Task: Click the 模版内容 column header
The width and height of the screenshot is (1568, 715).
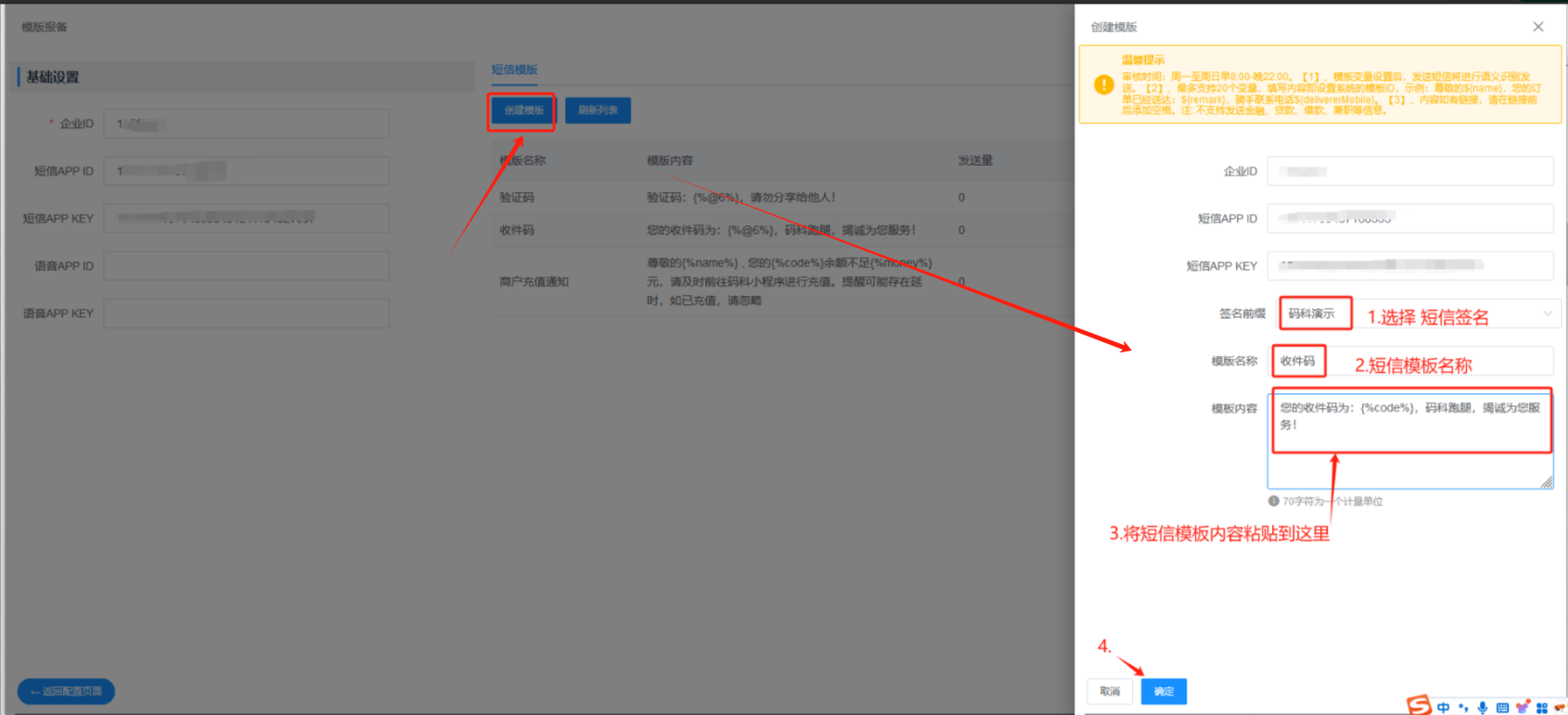Action: (x=670, y=160)
